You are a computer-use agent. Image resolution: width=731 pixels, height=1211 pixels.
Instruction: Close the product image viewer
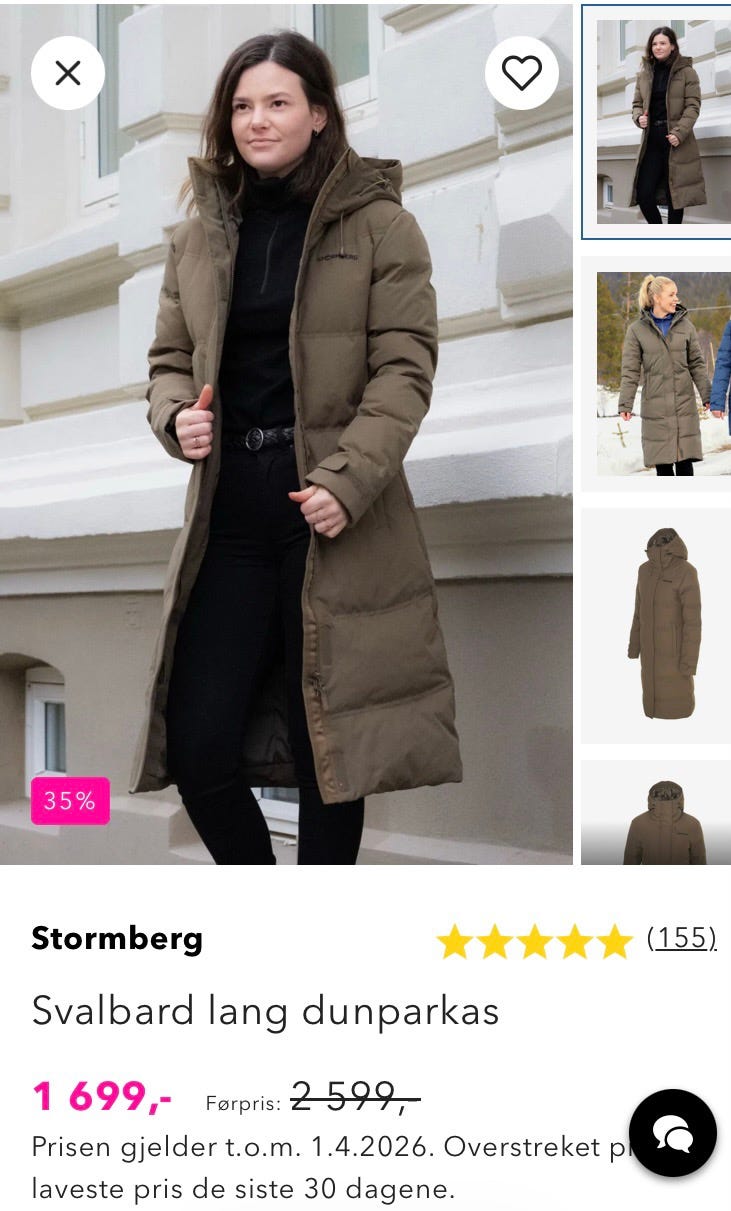68,73
